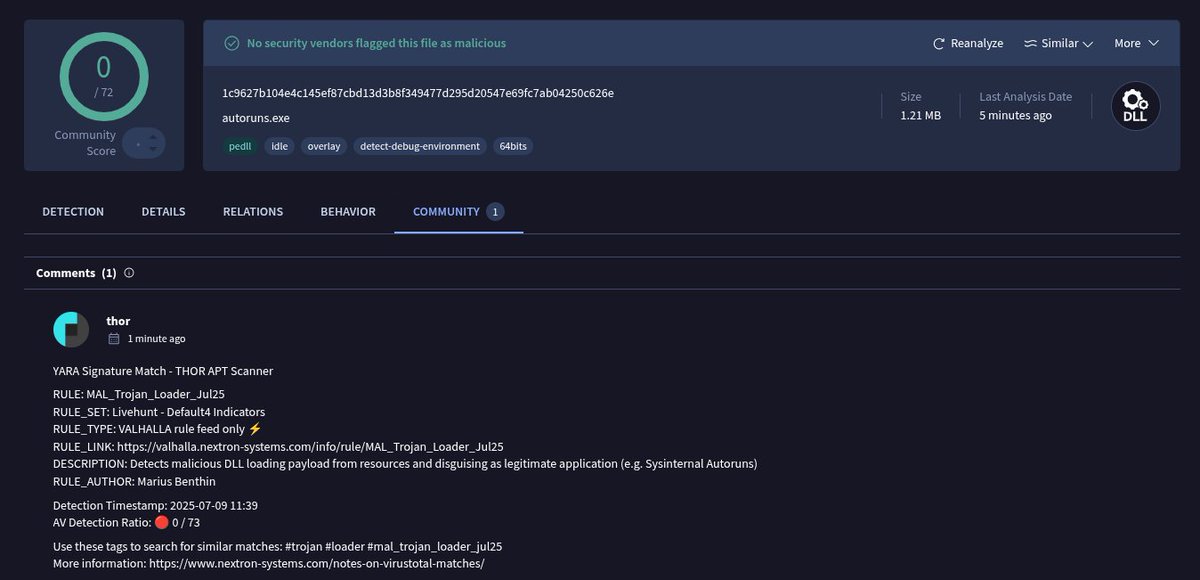Click the #trojan hashtag
Viewport: 1200px width, 580px height.
click(306, 547)
